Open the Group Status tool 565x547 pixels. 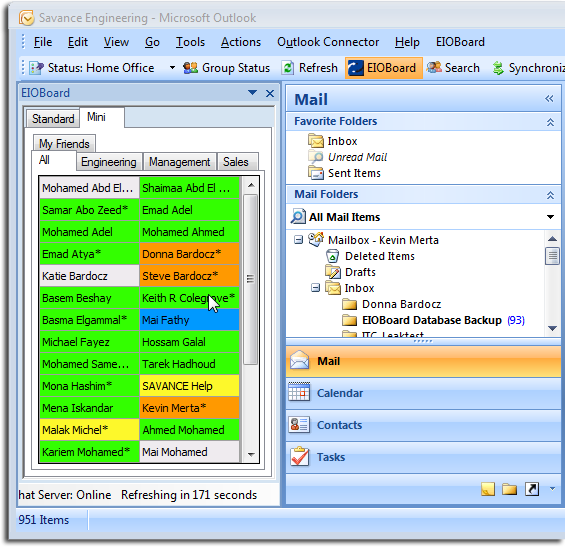point(226,68)
